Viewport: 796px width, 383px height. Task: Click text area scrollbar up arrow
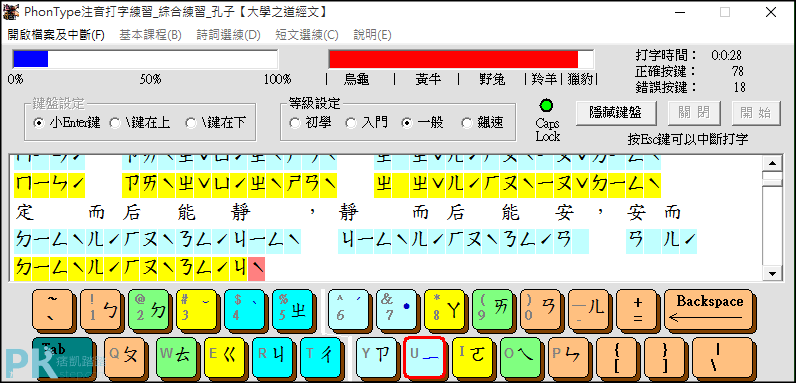pos(773,163)
